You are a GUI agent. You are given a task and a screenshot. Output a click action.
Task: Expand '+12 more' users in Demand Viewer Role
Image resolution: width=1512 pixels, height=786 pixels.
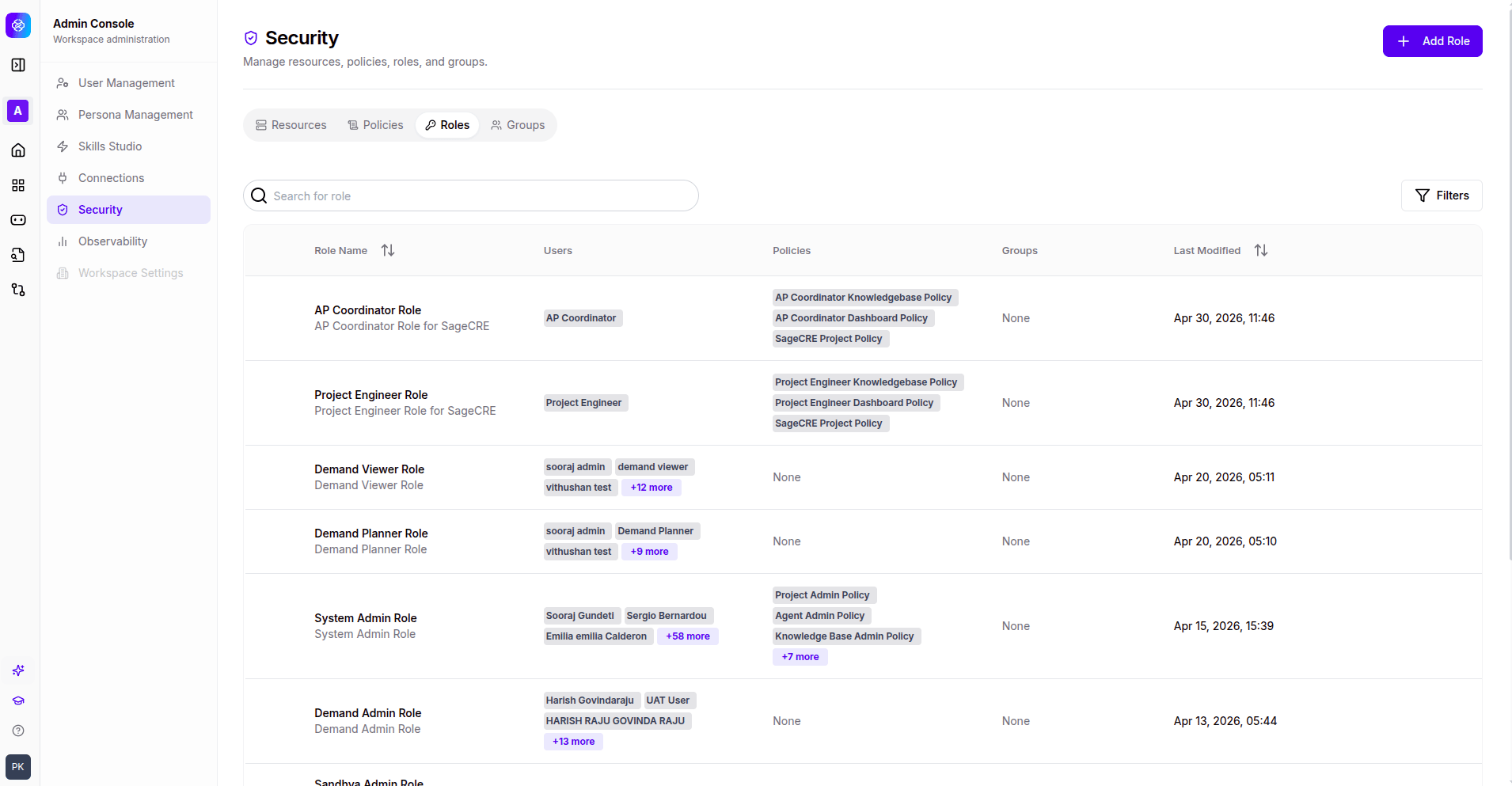[652, 488]
